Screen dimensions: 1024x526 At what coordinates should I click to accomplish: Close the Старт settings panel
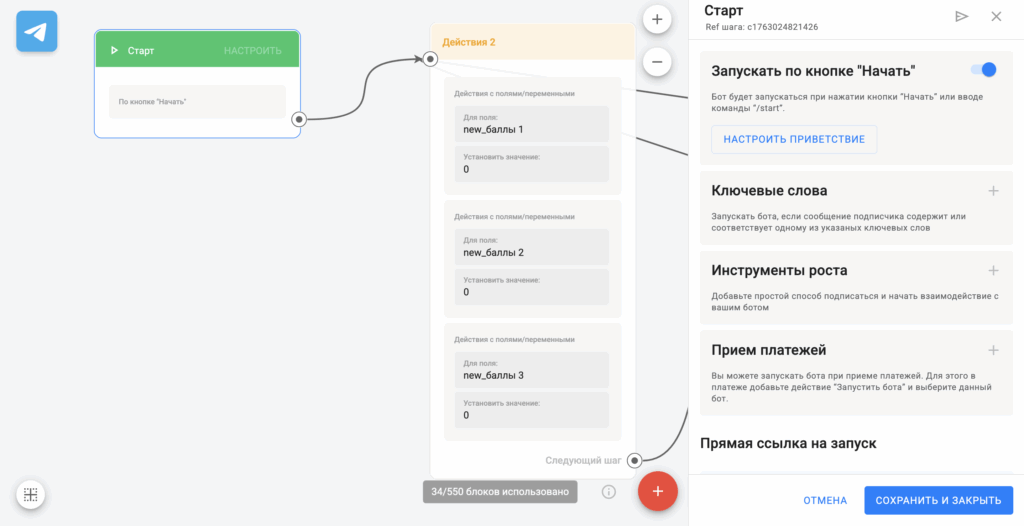pyautogui.click(x=996, y=16)
